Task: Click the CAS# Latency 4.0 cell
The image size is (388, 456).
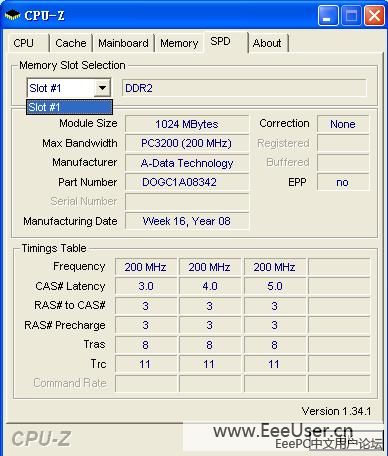Action: click(210, 286)
